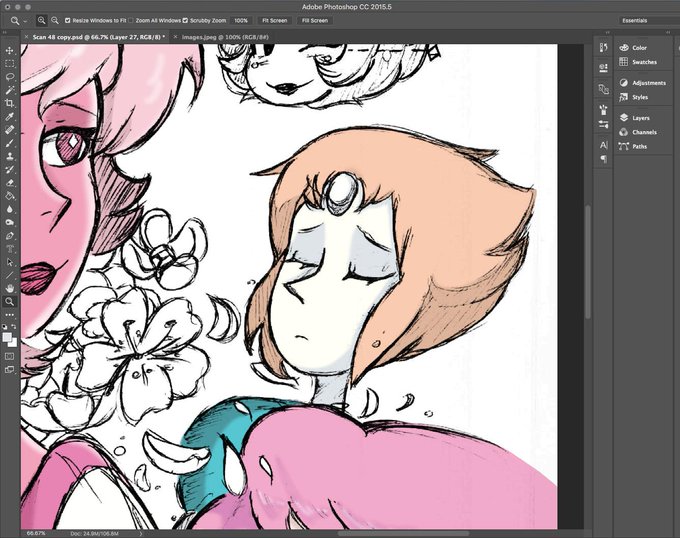
Task: Select the Type tool
Action: (x=10, y=249)
